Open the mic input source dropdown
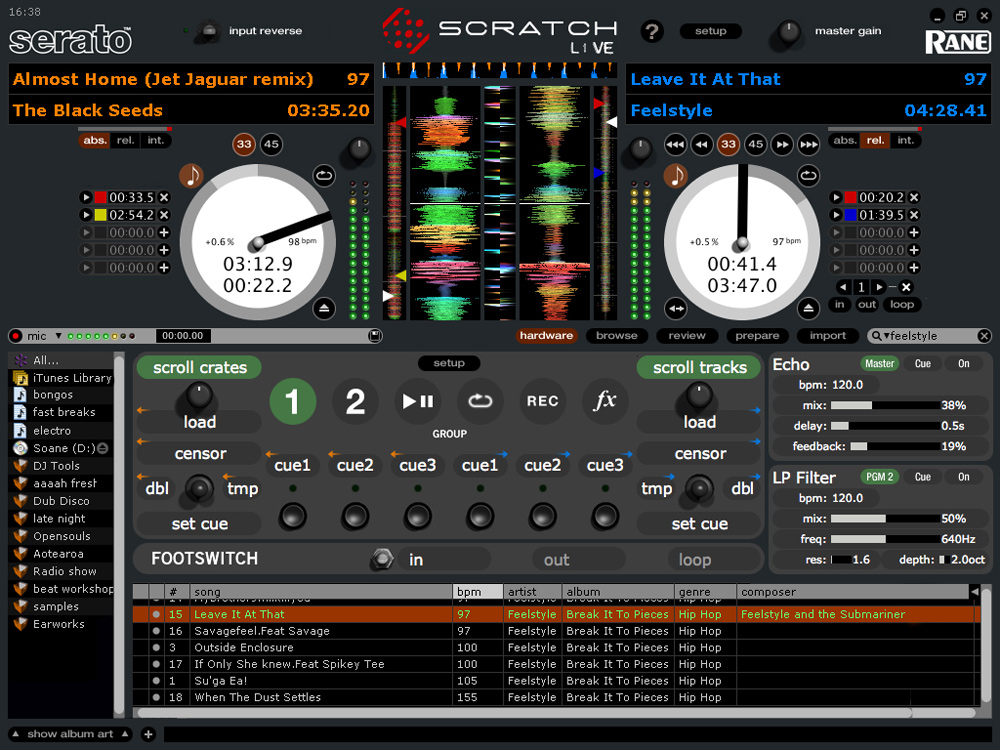The height and width of the screenshot is (750, 1000). coord(58,335)
